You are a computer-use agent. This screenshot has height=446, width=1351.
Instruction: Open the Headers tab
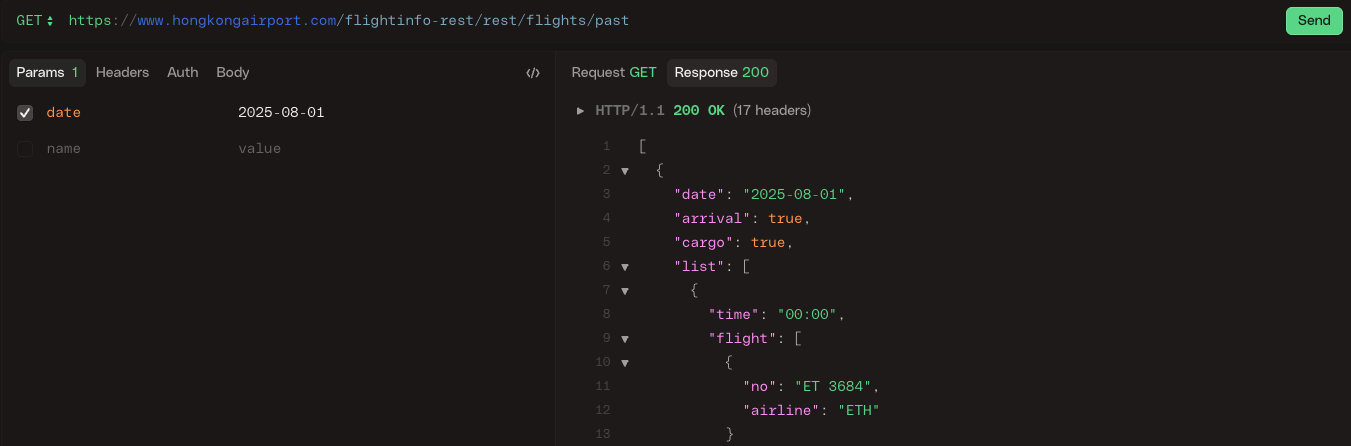tap(122, 72)
